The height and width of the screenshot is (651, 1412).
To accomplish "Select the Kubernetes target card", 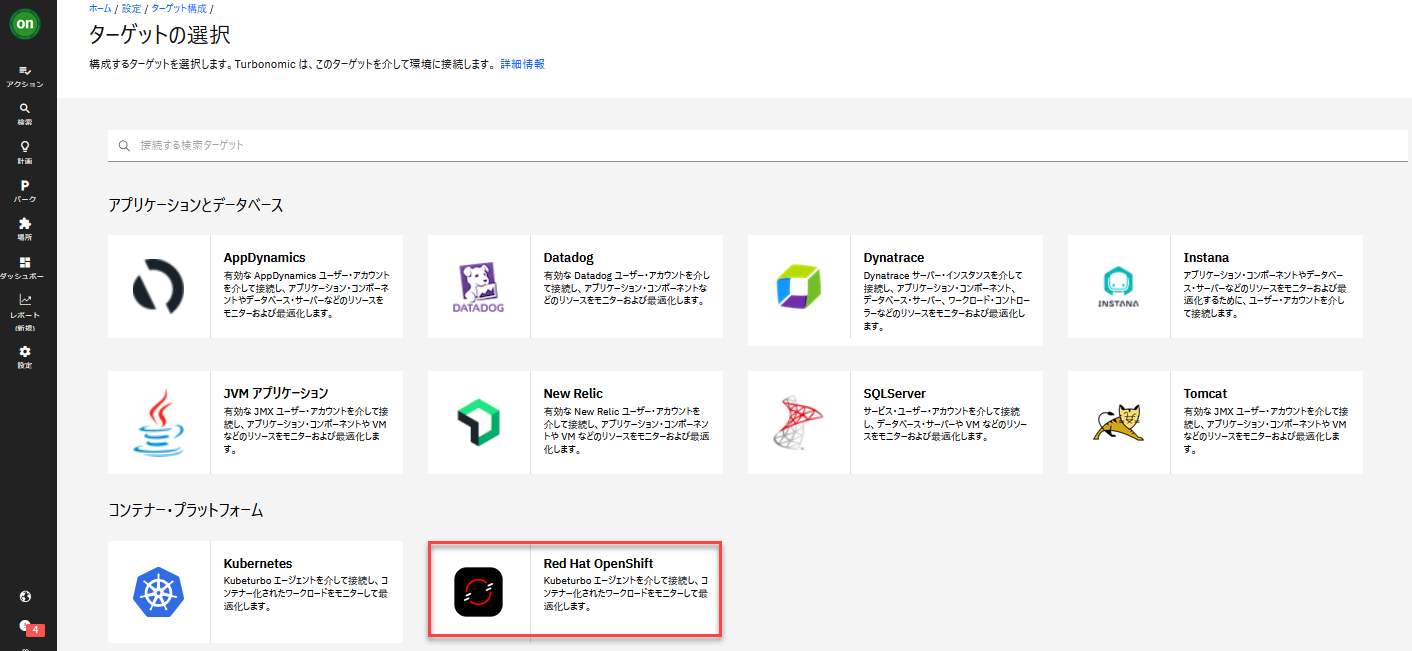I will (x=255, y=592).
